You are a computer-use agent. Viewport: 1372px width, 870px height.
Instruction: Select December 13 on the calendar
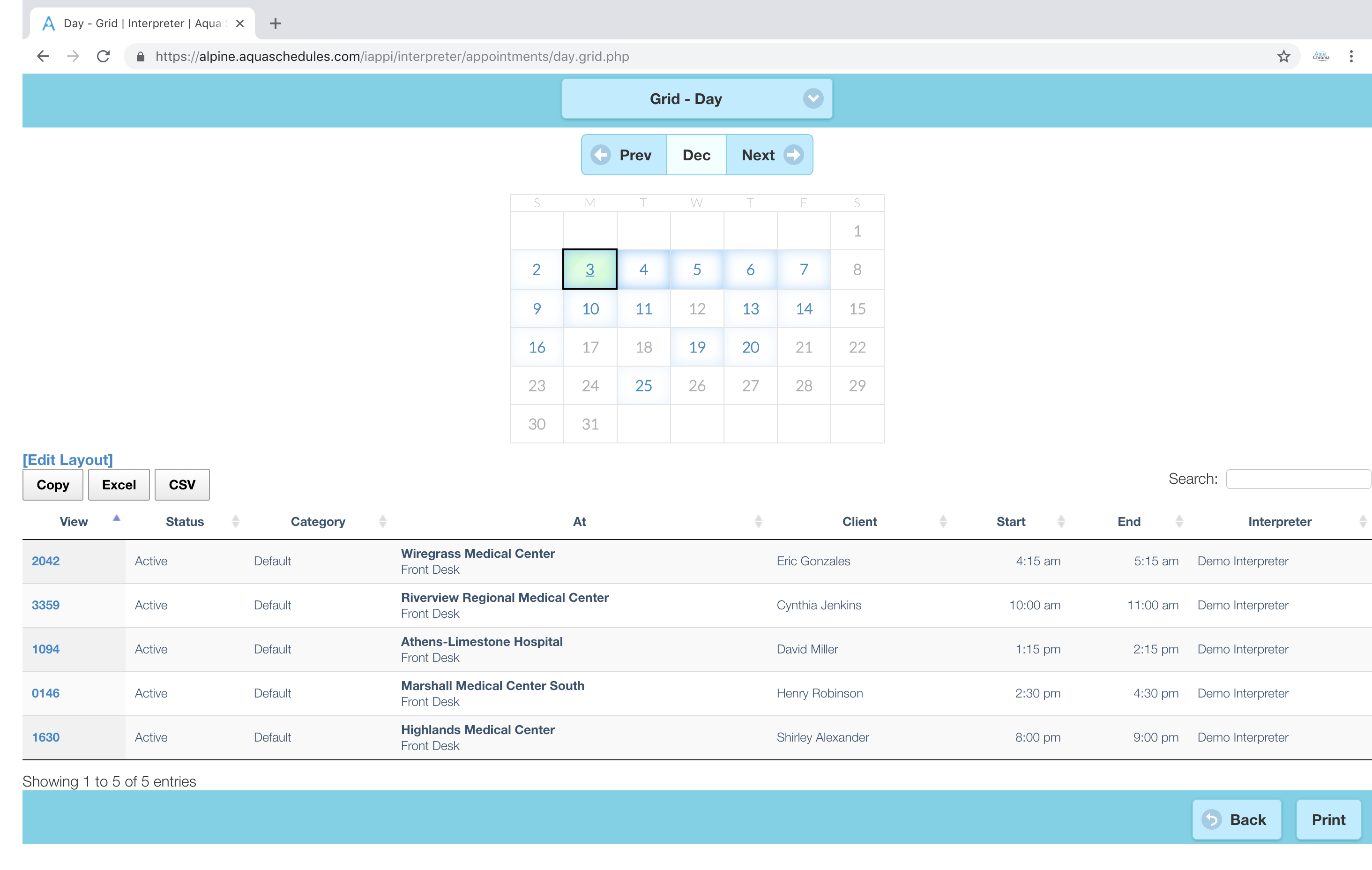(750, 309)
